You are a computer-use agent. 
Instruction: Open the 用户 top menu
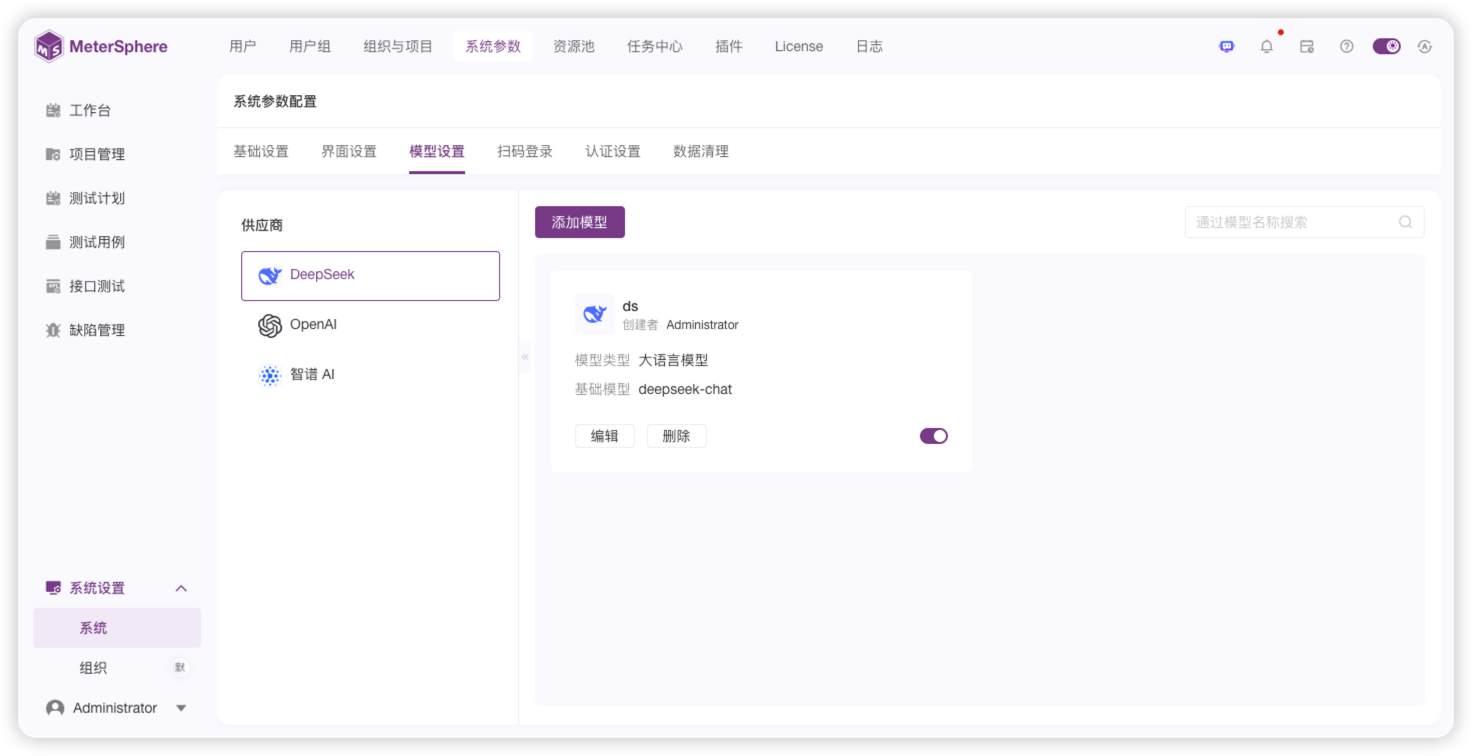[x=243, y=46]
